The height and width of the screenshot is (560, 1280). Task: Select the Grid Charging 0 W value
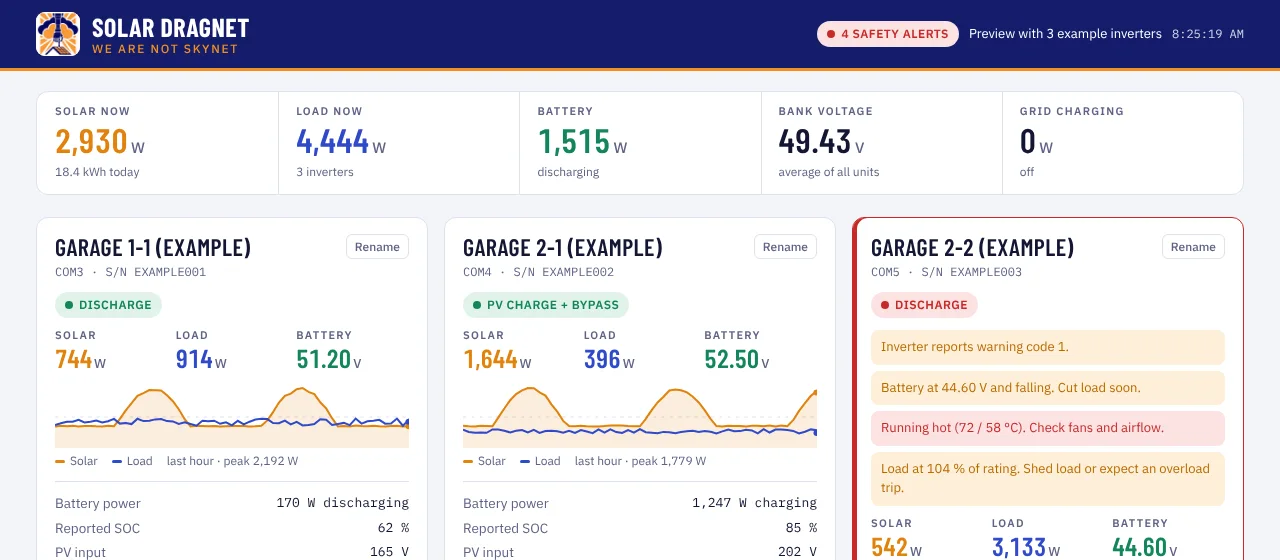point(1036,142)
